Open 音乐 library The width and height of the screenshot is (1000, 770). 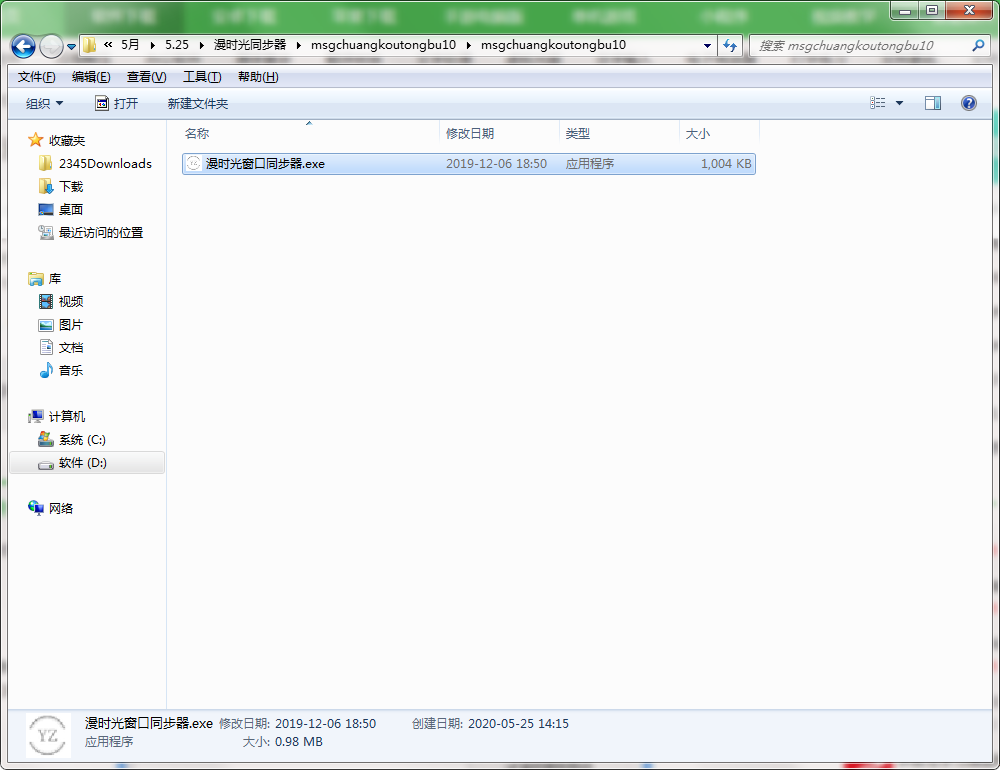71,371
